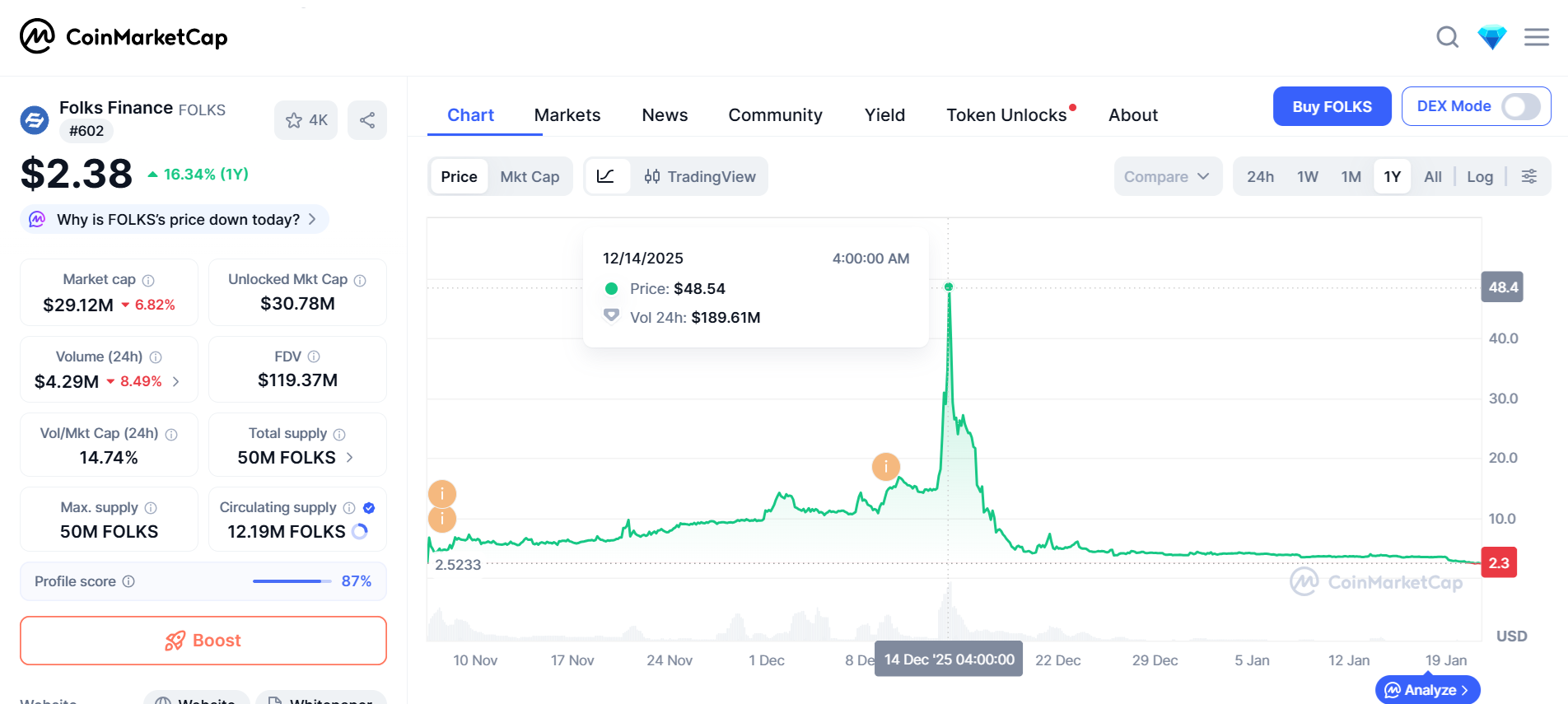Click the search magnifier icon
Screen dimensions: 1568x704
[1447, 37]
